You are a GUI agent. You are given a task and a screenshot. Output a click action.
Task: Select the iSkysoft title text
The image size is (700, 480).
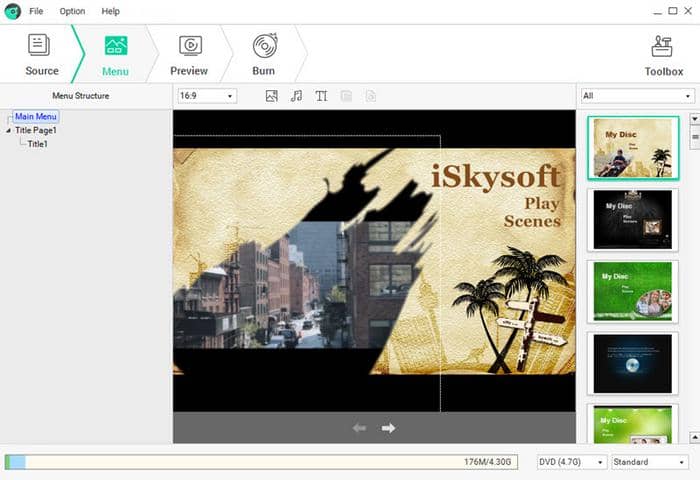pos(496,176)
